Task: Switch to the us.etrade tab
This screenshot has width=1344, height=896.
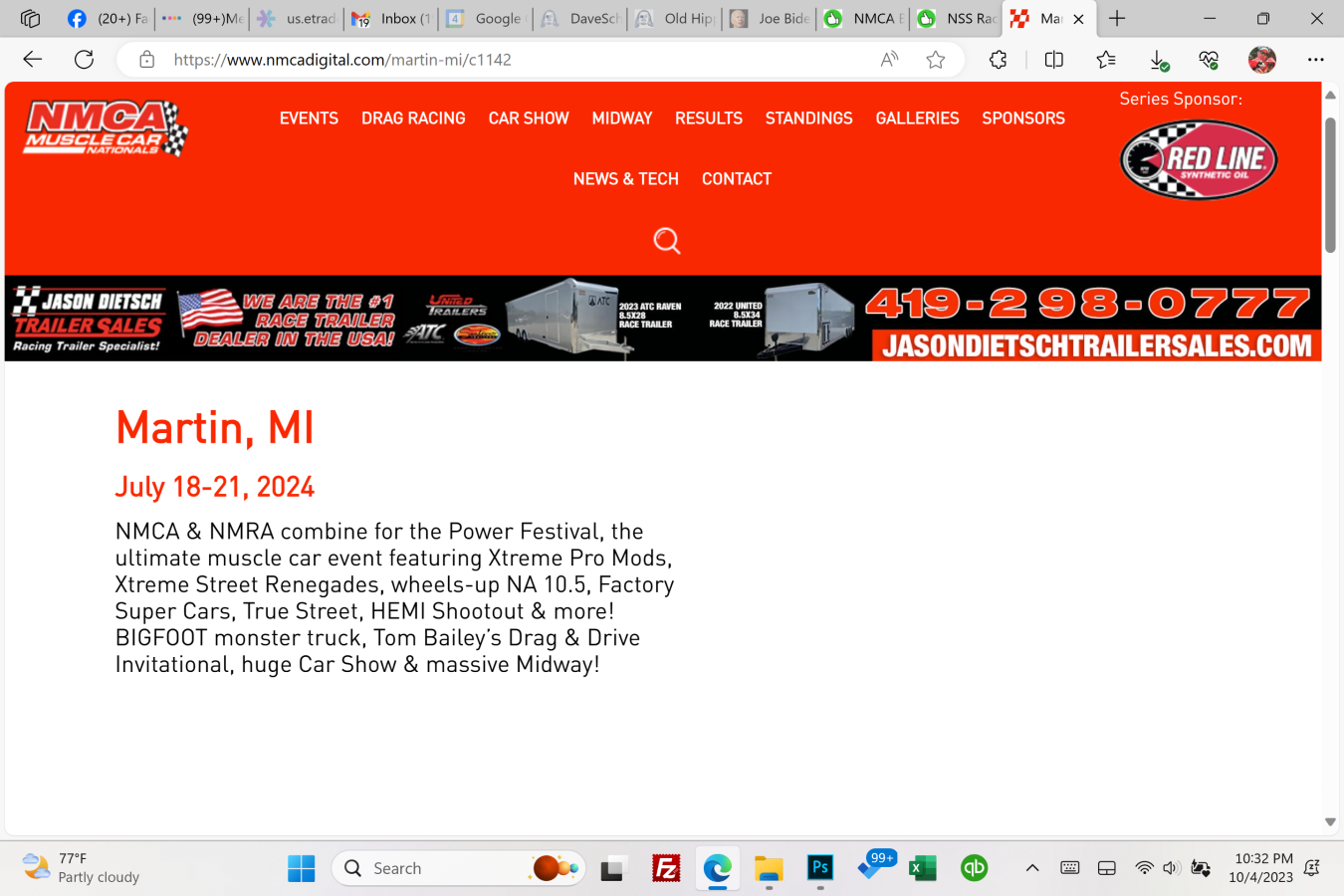Action: (x=297, y=18)
